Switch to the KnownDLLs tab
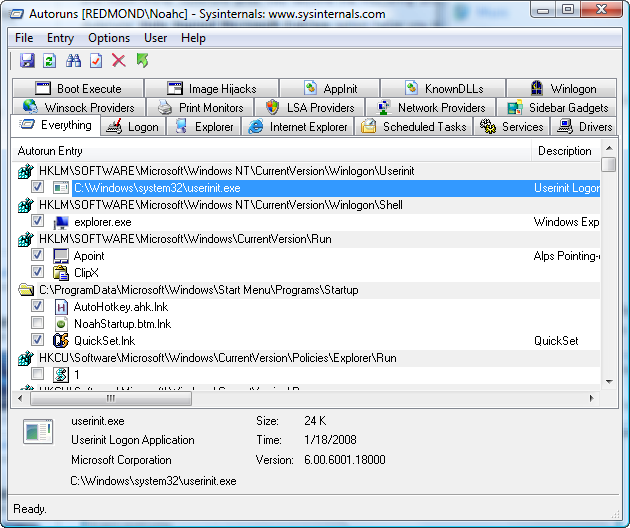 click(443, 88)
